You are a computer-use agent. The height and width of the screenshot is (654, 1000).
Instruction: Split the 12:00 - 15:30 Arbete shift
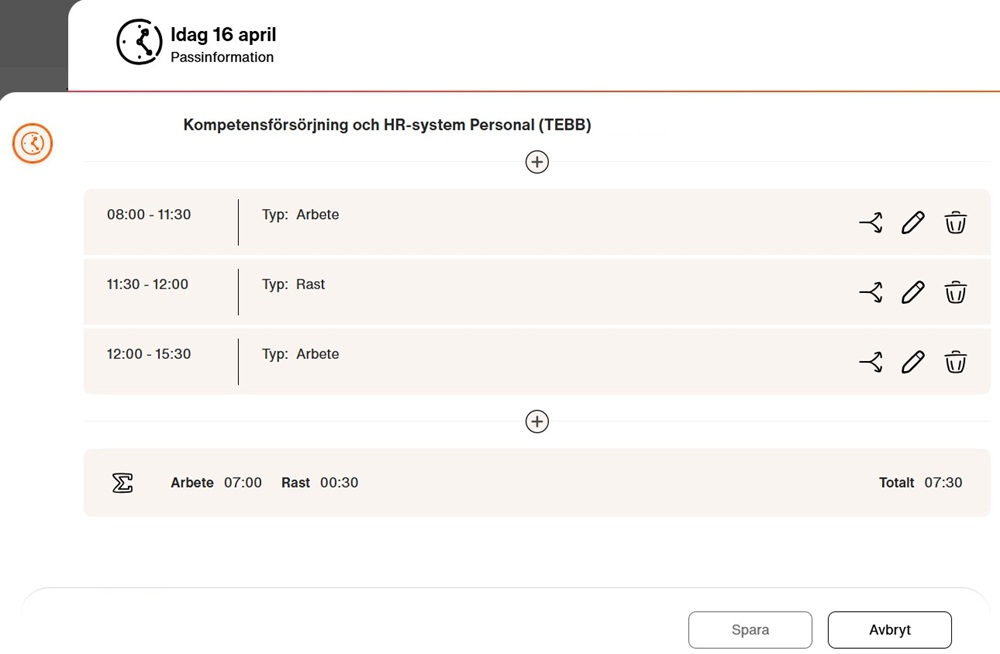click(871, 362)
